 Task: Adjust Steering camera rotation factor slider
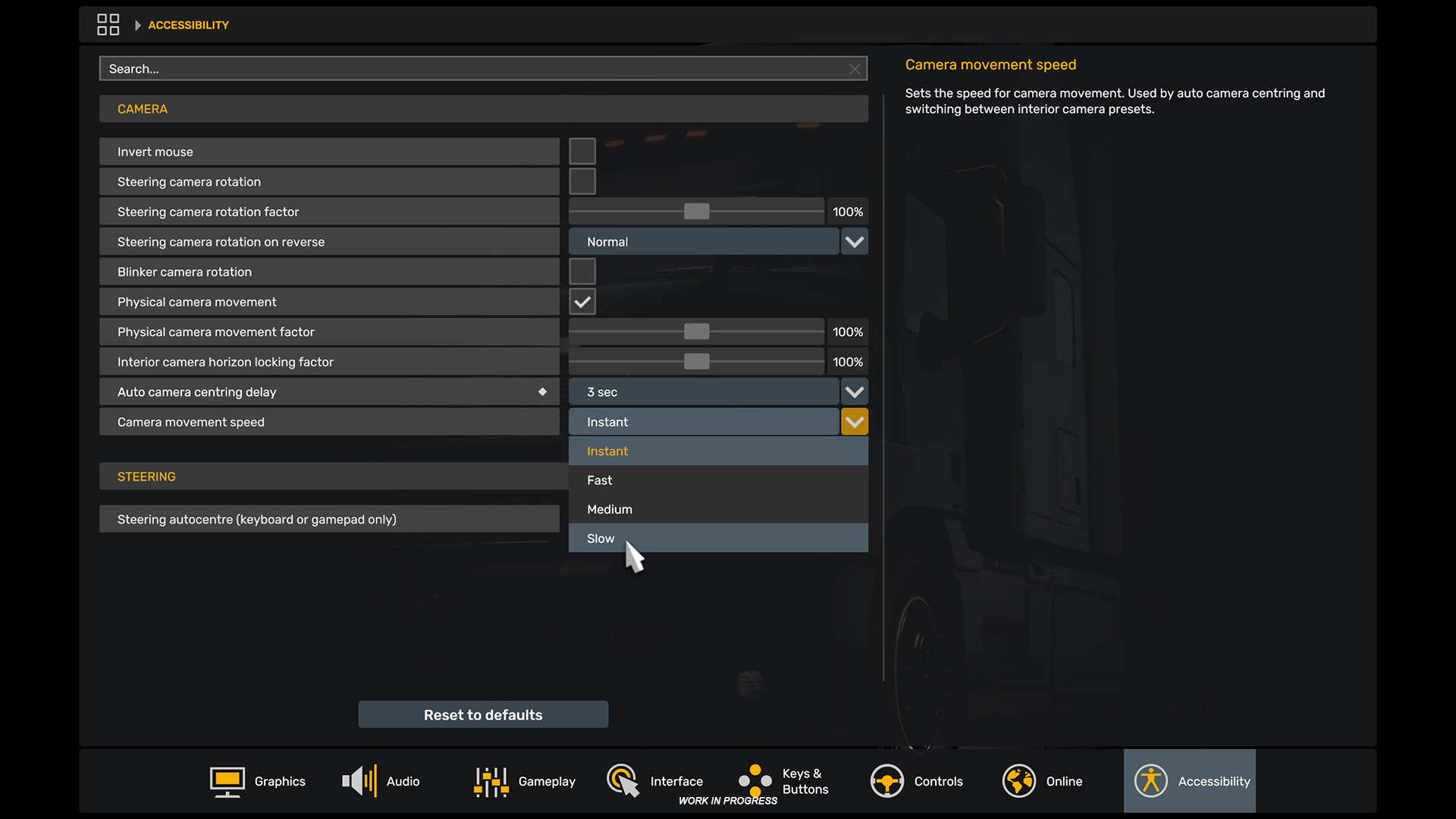click(x=696, y=212)
